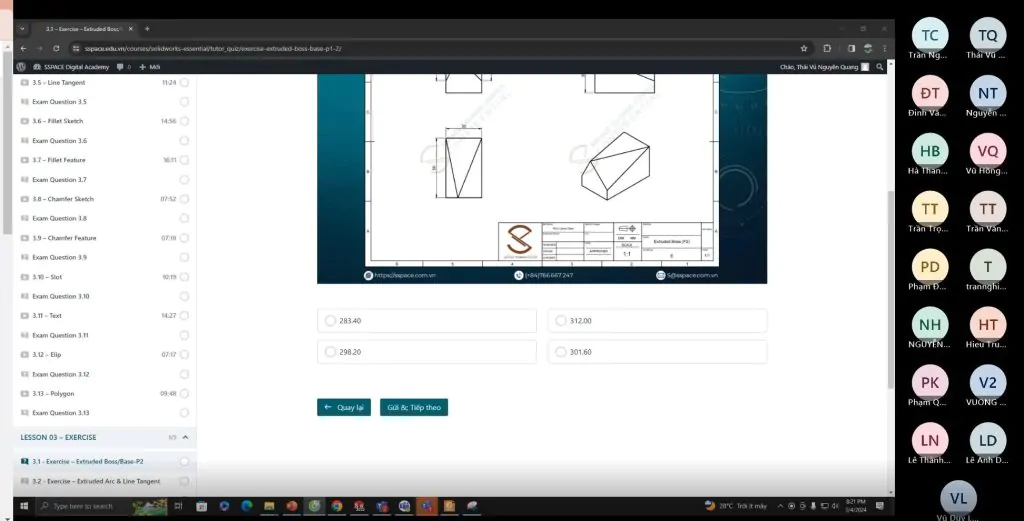Open the volume control in the tray
The width and height of the screenshot is (1024, 521).
[835, 506]
